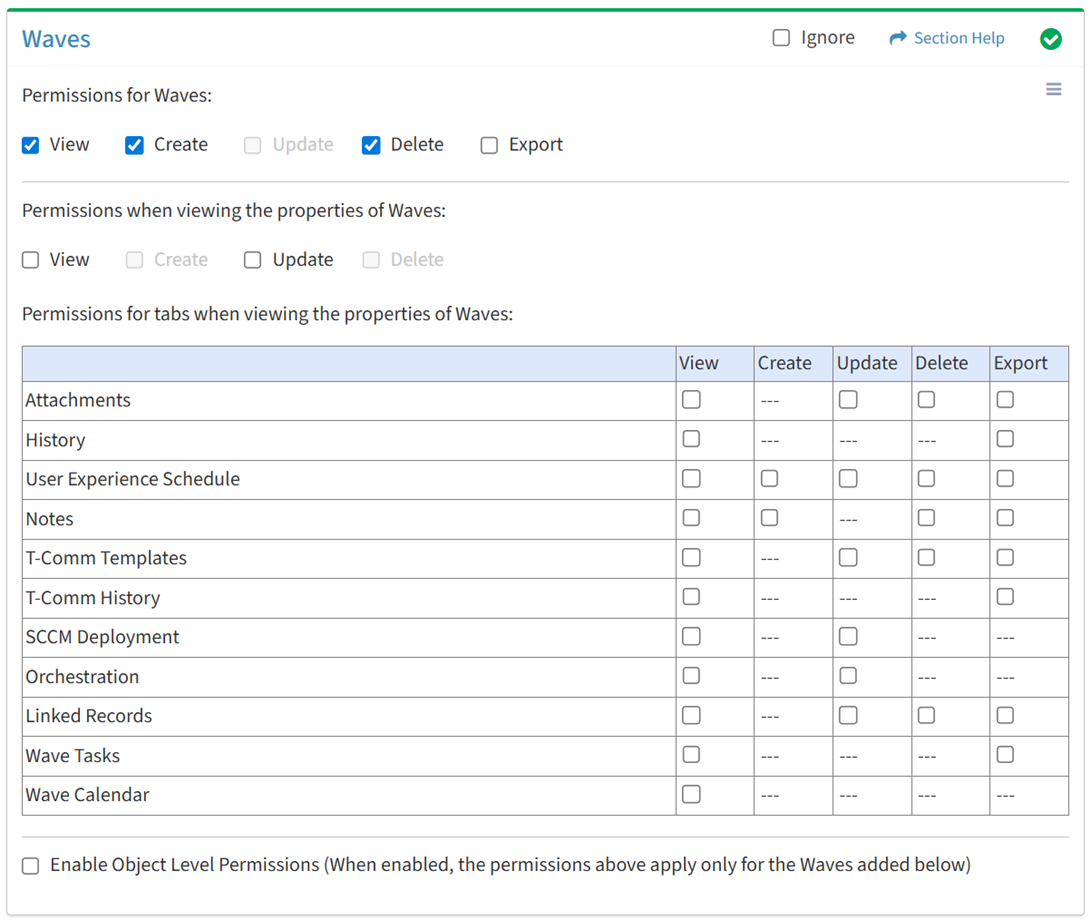Viewport: 1091px width, 920px height.
Task: Check Delete for Notes tab
Action: tap(927, 518)
